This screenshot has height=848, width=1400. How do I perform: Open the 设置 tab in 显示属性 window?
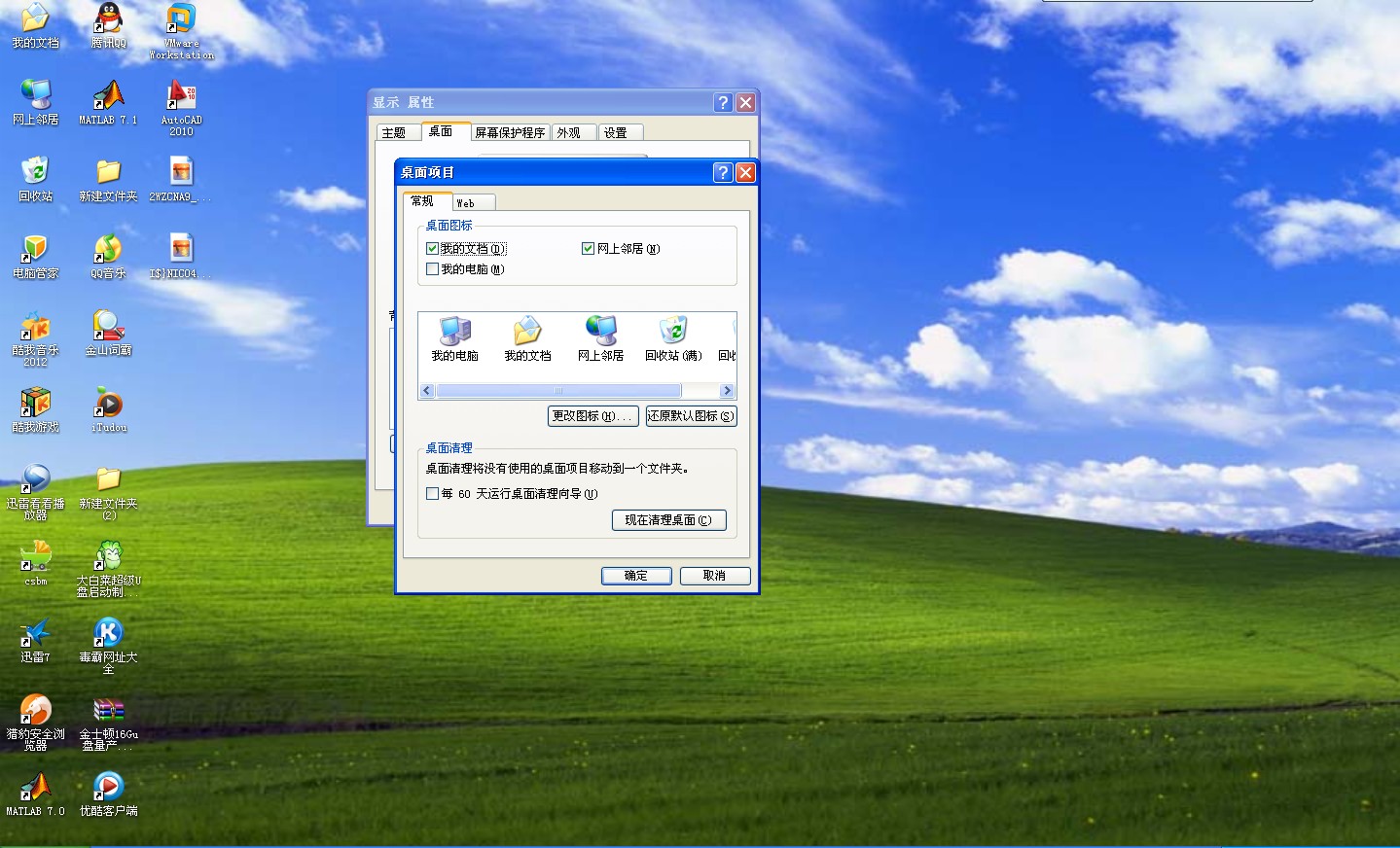click(x=620, y=132)
